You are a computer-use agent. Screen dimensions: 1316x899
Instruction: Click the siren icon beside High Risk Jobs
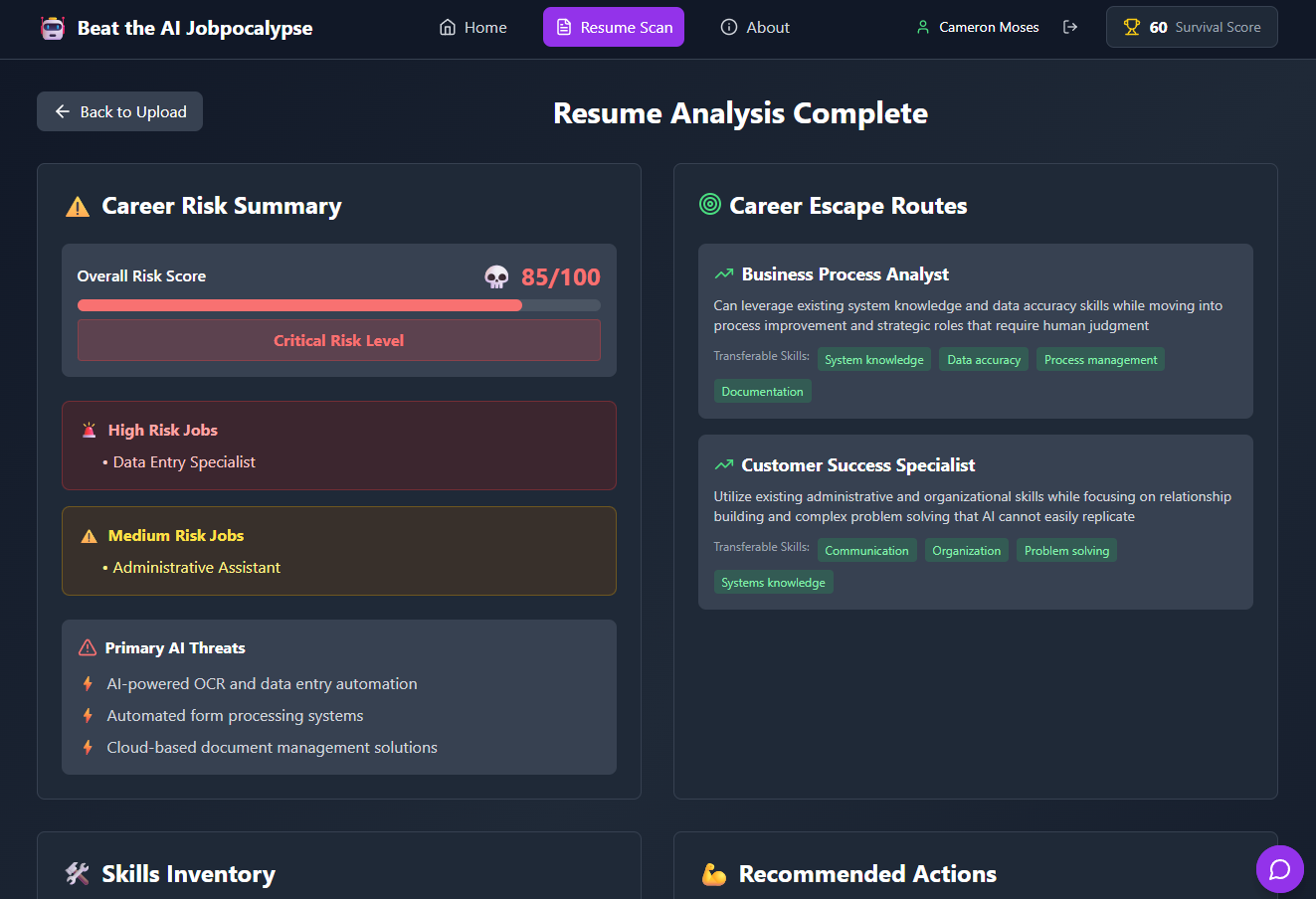[90, 431]
